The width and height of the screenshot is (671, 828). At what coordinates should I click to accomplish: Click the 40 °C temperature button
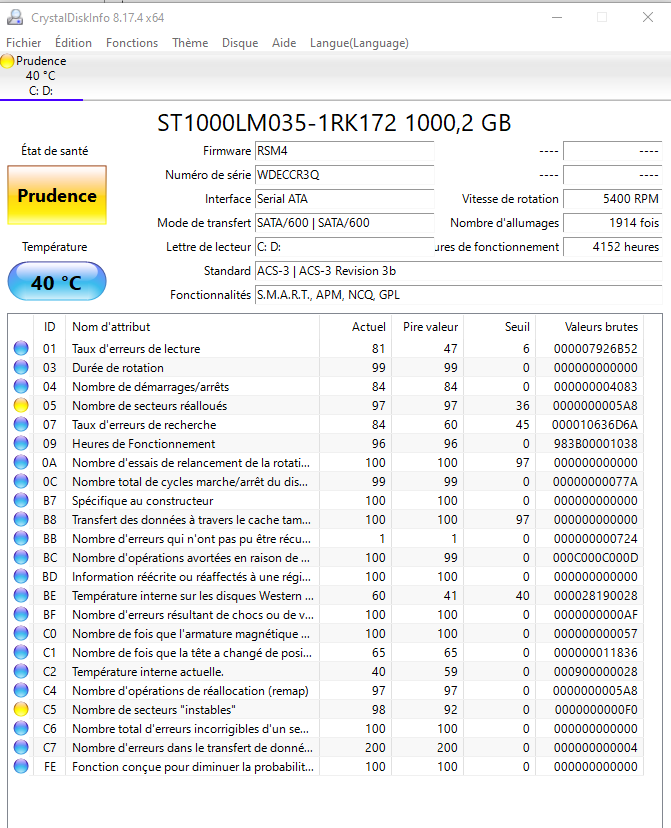coord(57,282)
